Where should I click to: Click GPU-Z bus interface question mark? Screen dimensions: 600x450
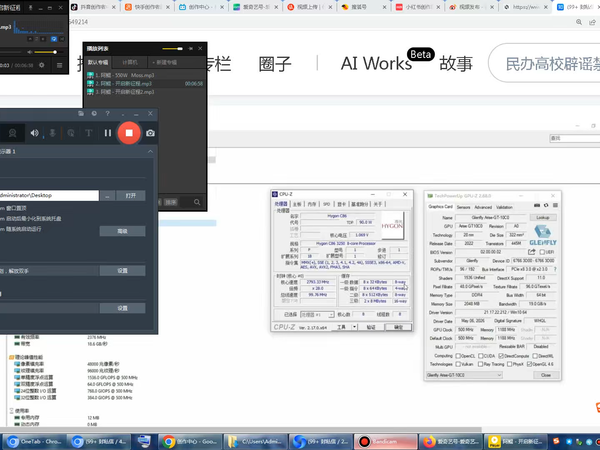point(555,269)
